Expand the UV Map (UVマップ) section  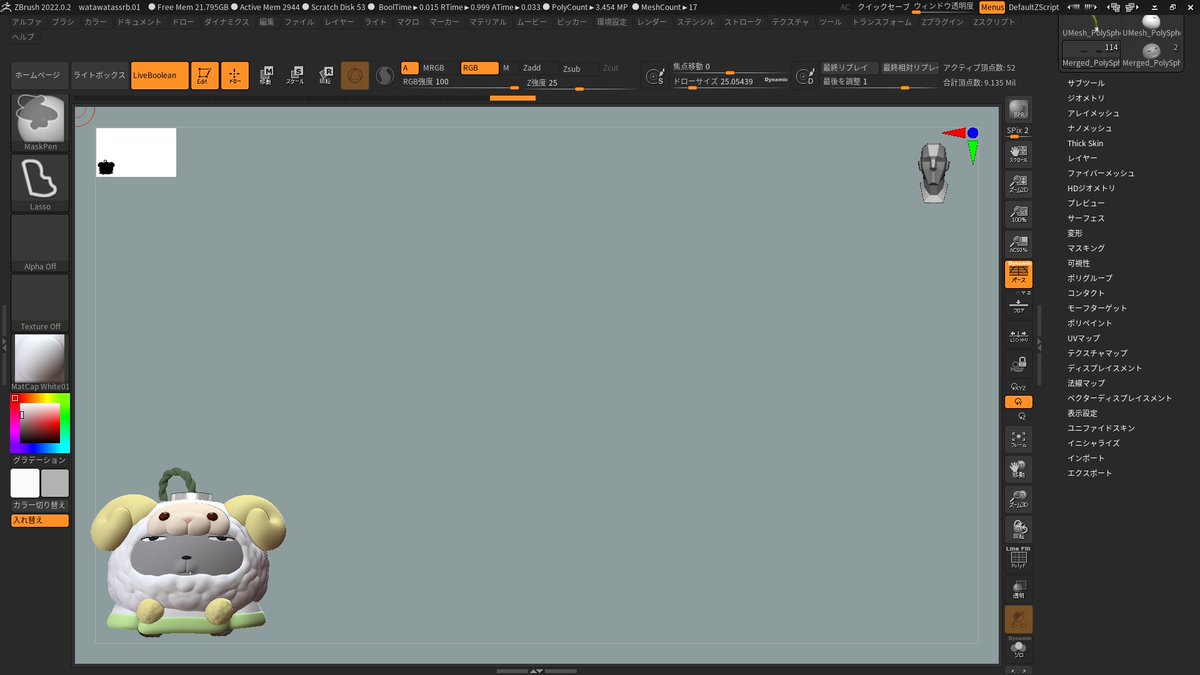(1083, 338)
